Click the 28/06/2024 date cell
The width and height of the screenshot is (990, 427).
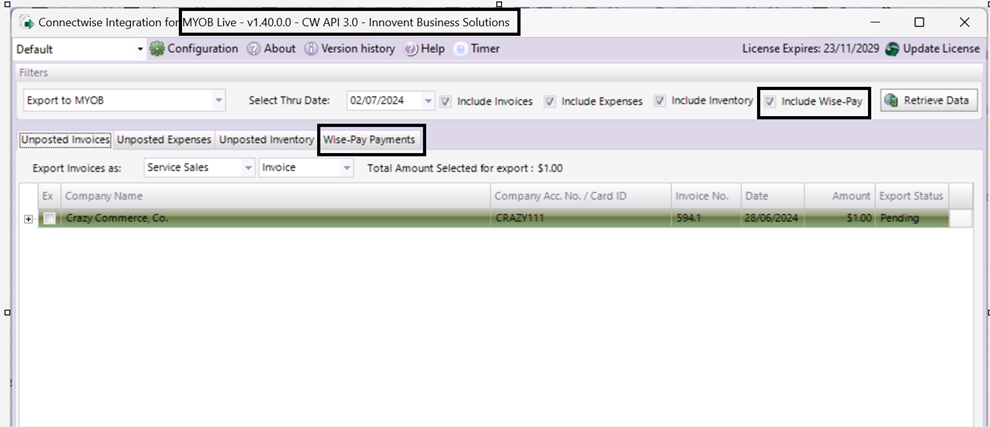(x=773, y=219)
